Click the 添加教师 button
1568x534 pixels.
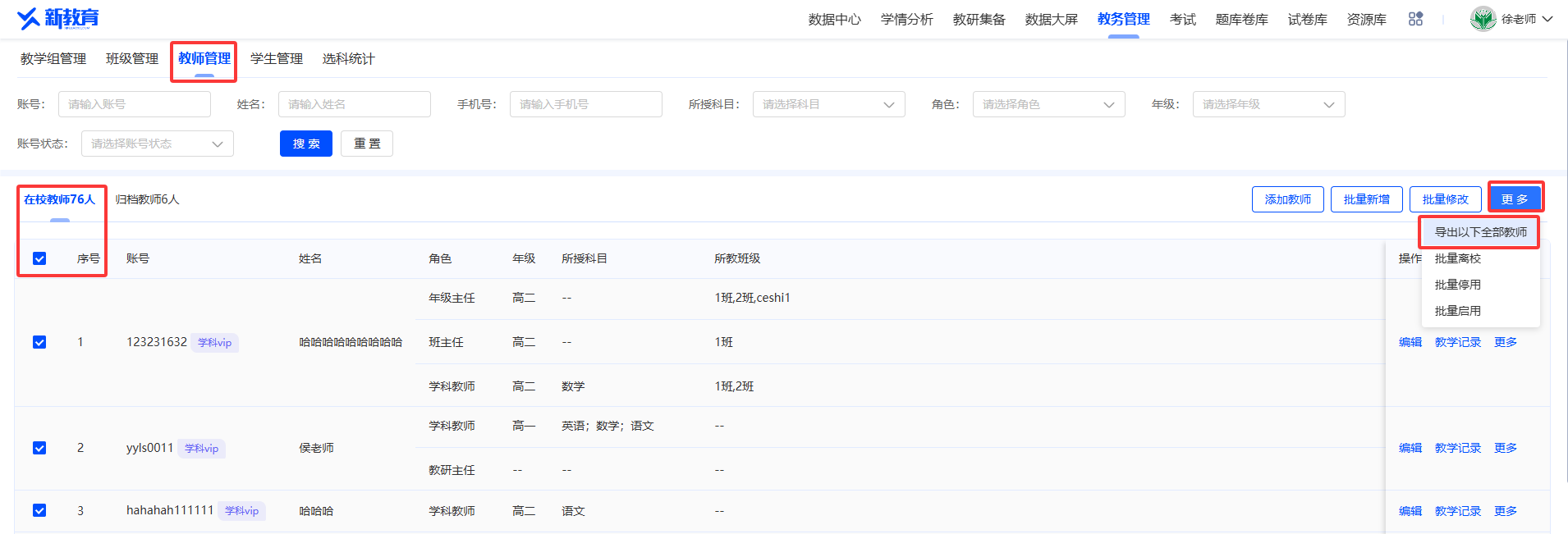pos(1287,199)
